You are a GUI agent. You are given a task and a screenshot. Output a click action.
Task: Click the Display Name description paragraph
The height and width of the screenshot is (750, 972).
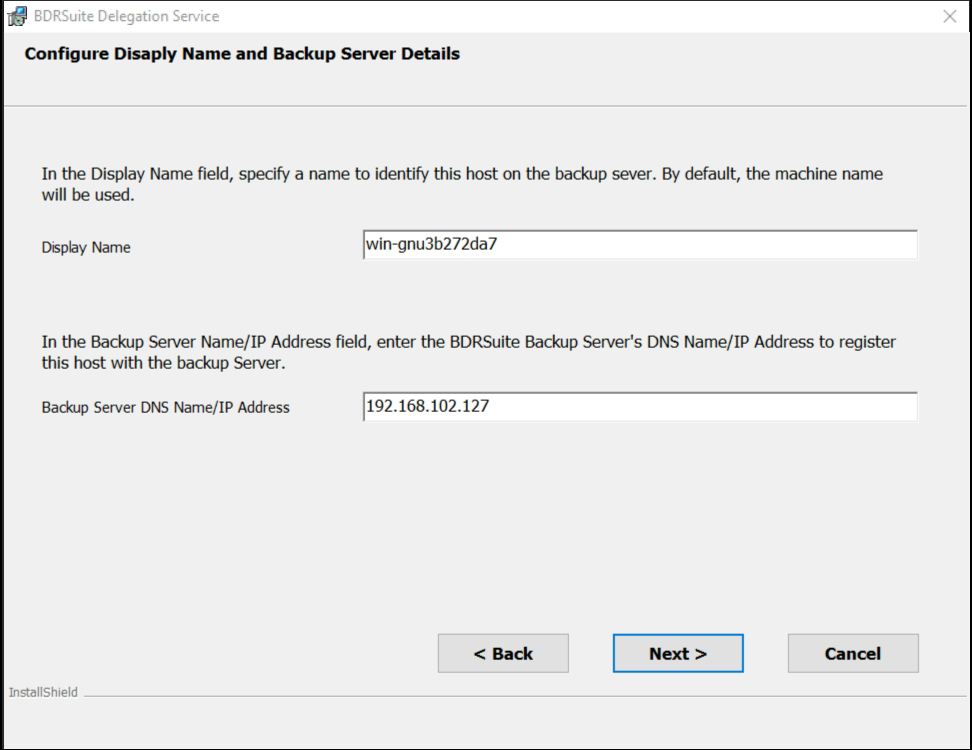tap(462, 184)
